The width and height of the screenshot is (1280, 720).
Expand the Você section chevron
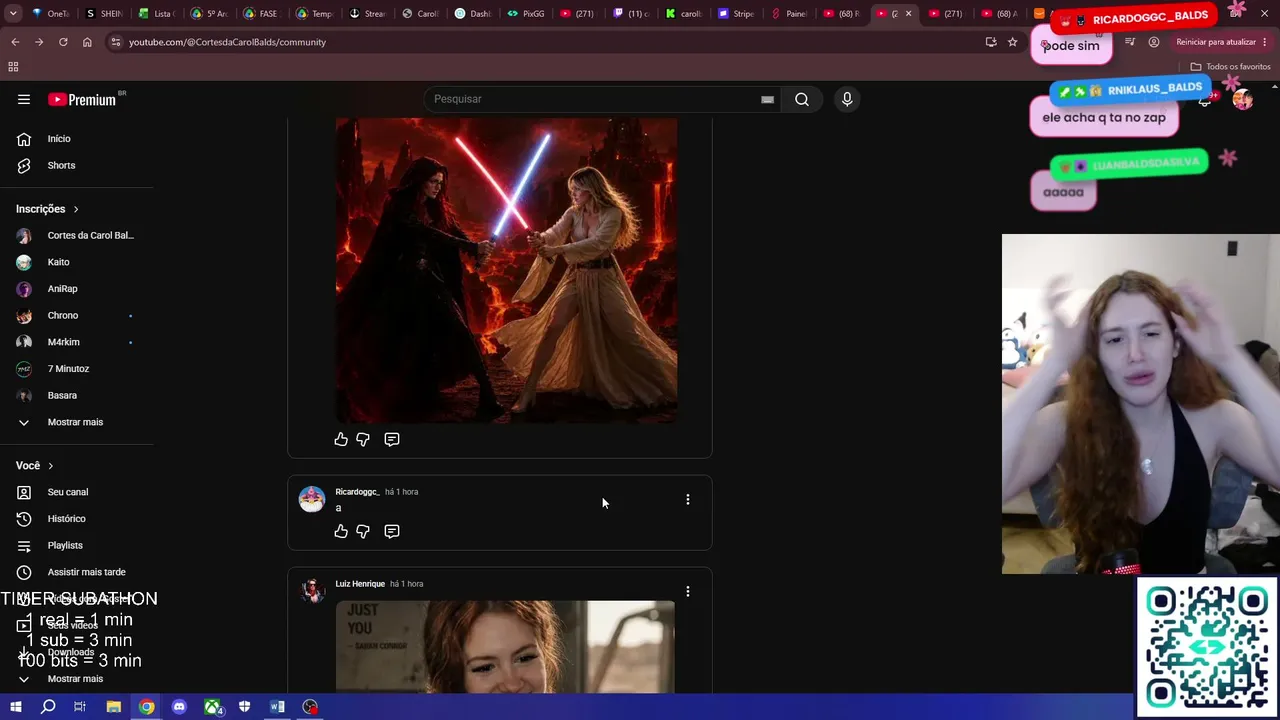click(x=50, y=466)
